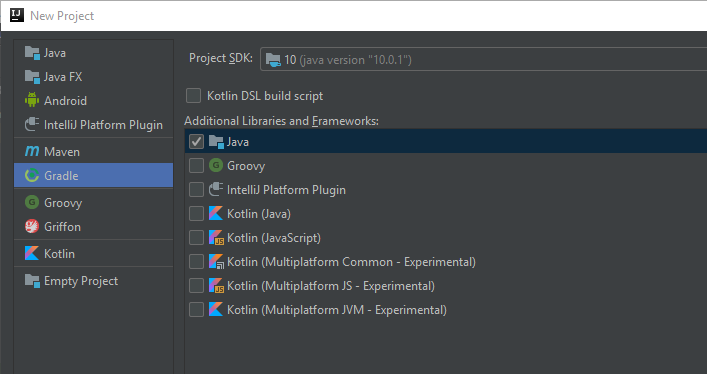Click the Kotlin (Java) logo icon

pos(216,213)
